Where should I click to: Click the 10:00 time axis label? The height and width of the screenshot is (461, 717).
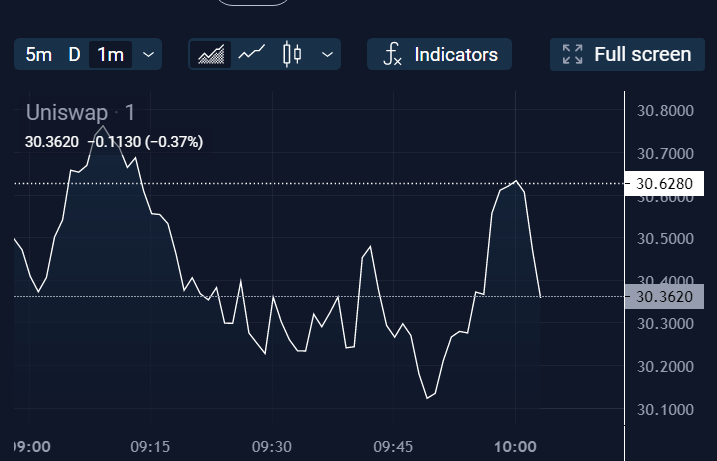click(x=515, y=446)
